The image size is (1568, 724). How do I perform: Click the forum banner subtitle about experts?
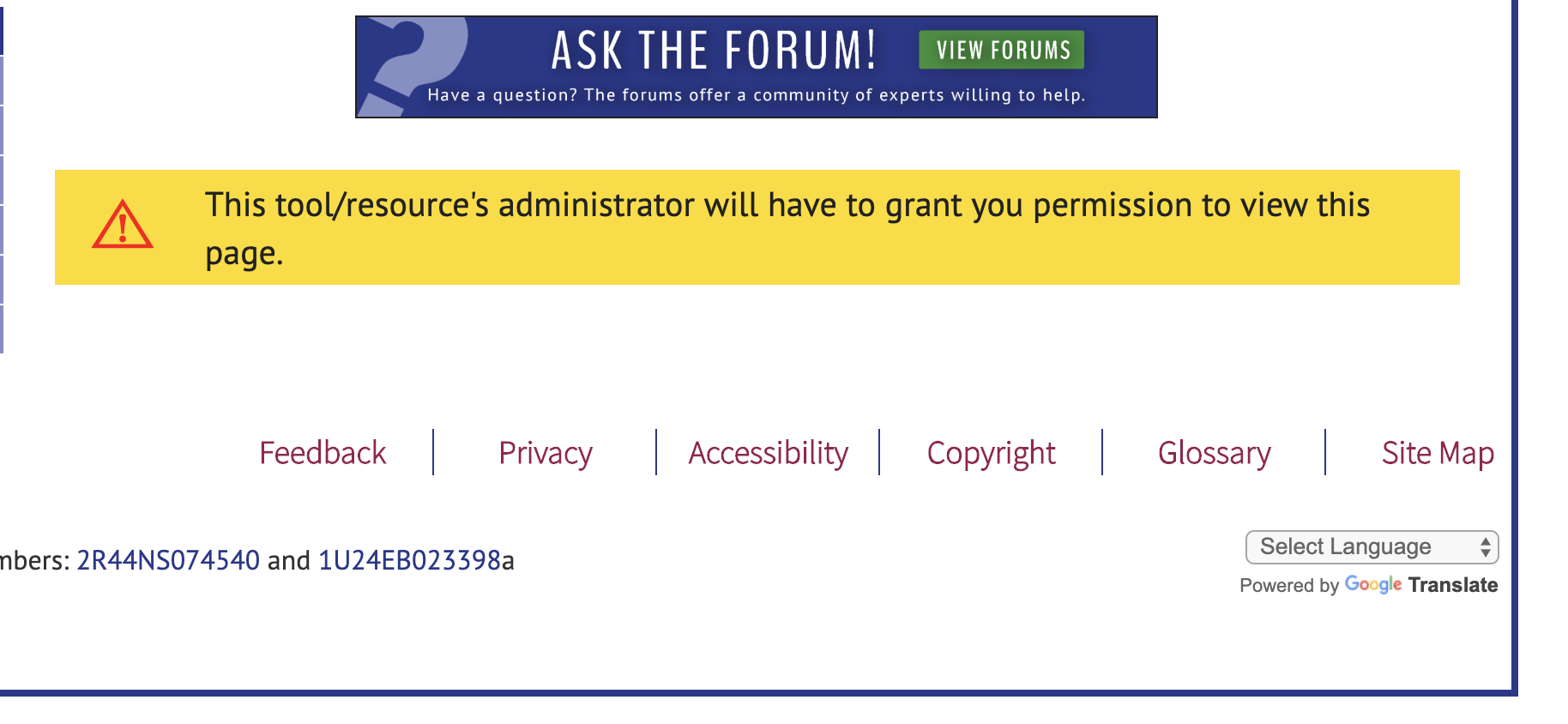point(756,95)
